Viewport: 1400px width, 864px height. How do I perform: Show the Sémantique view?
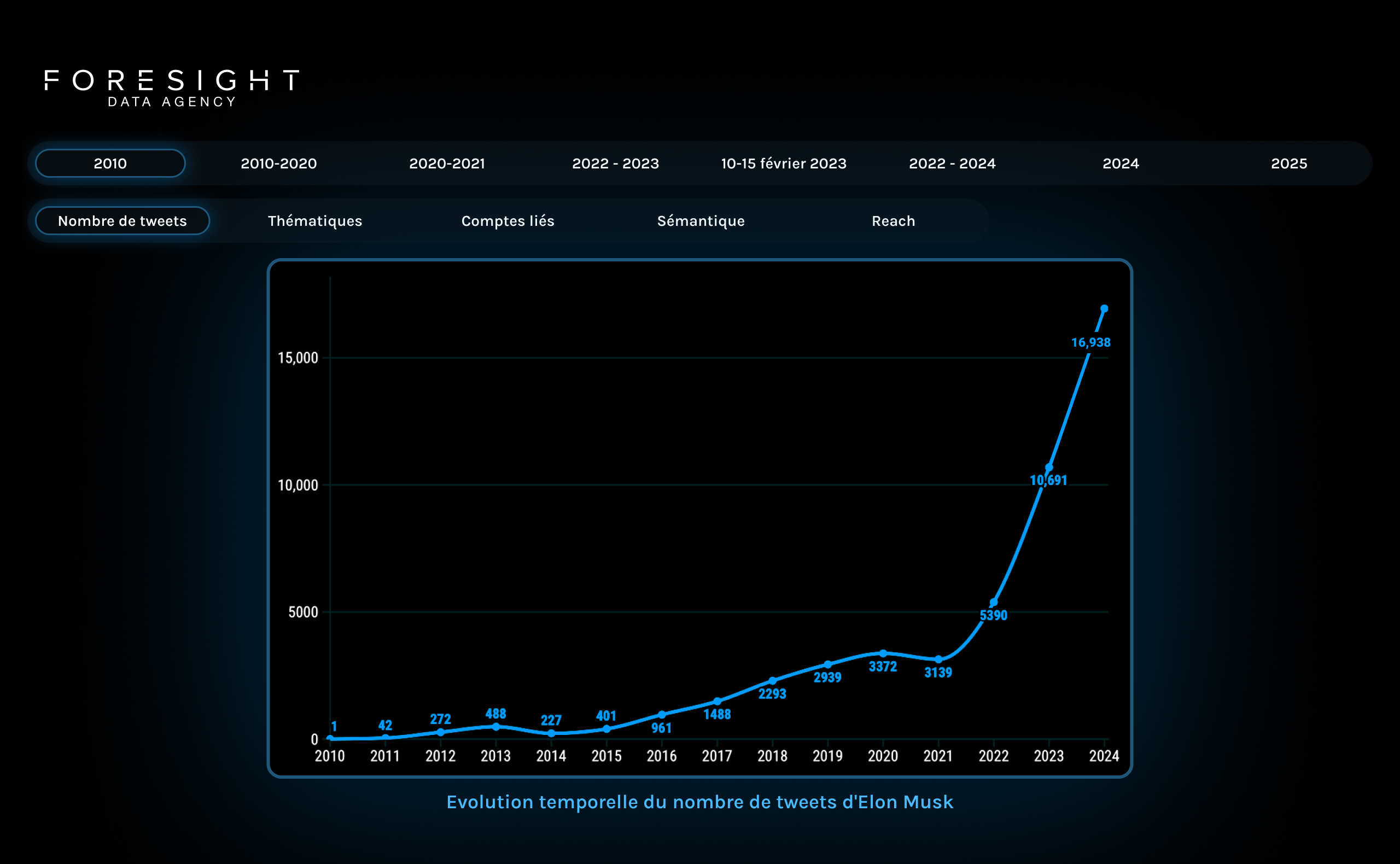(x=701, y=221)
